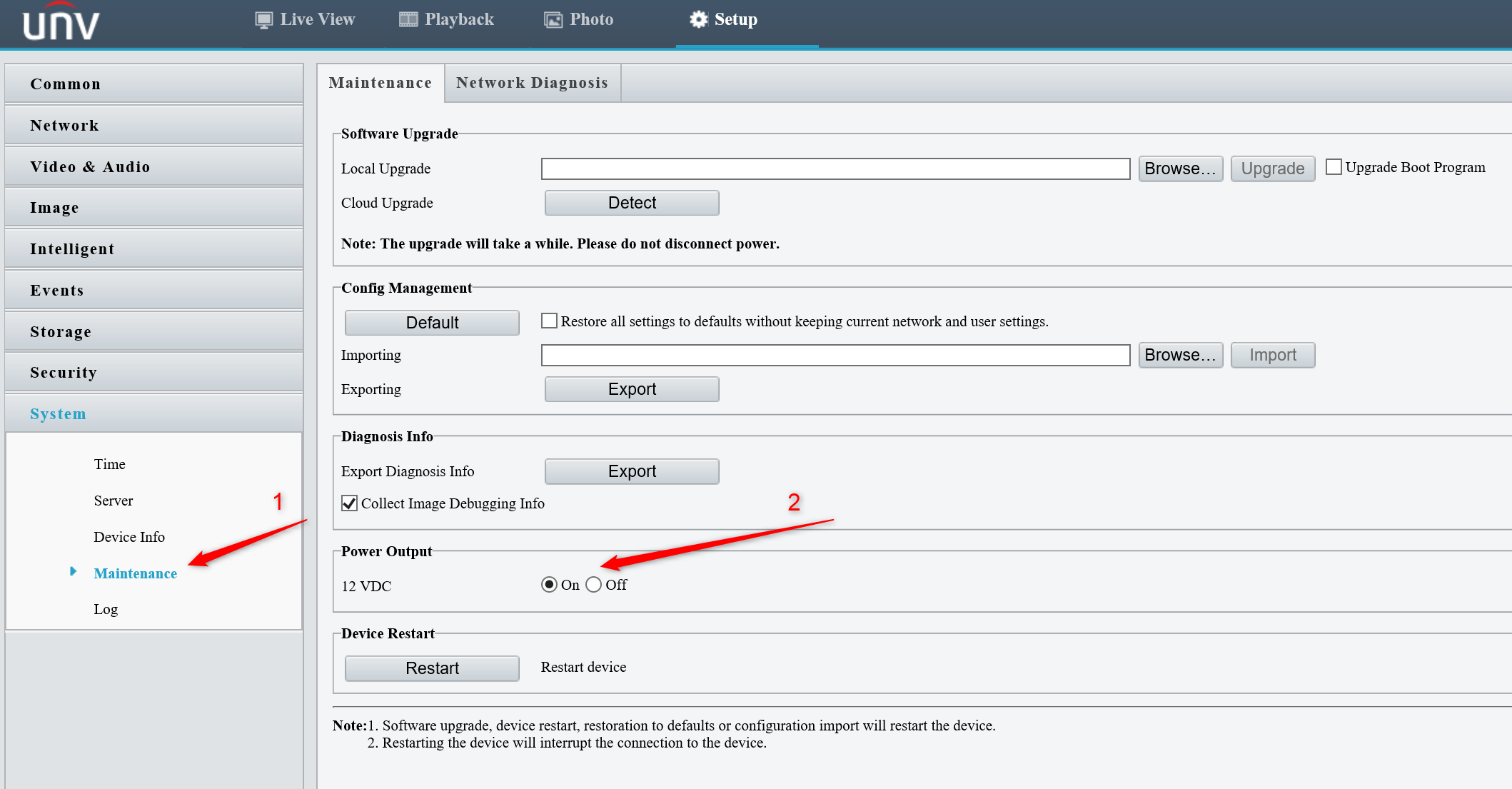Check restore all settings to defaults option

pos(549,321)
